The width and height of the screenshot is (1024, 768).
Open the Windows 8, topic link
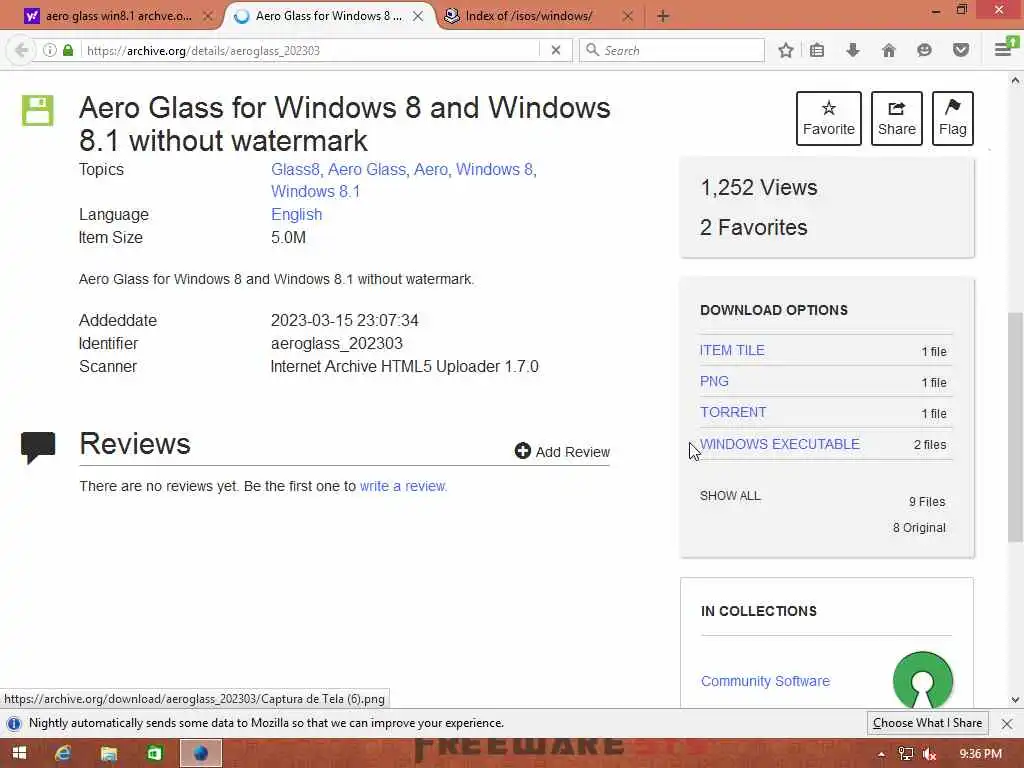[496, 170]
